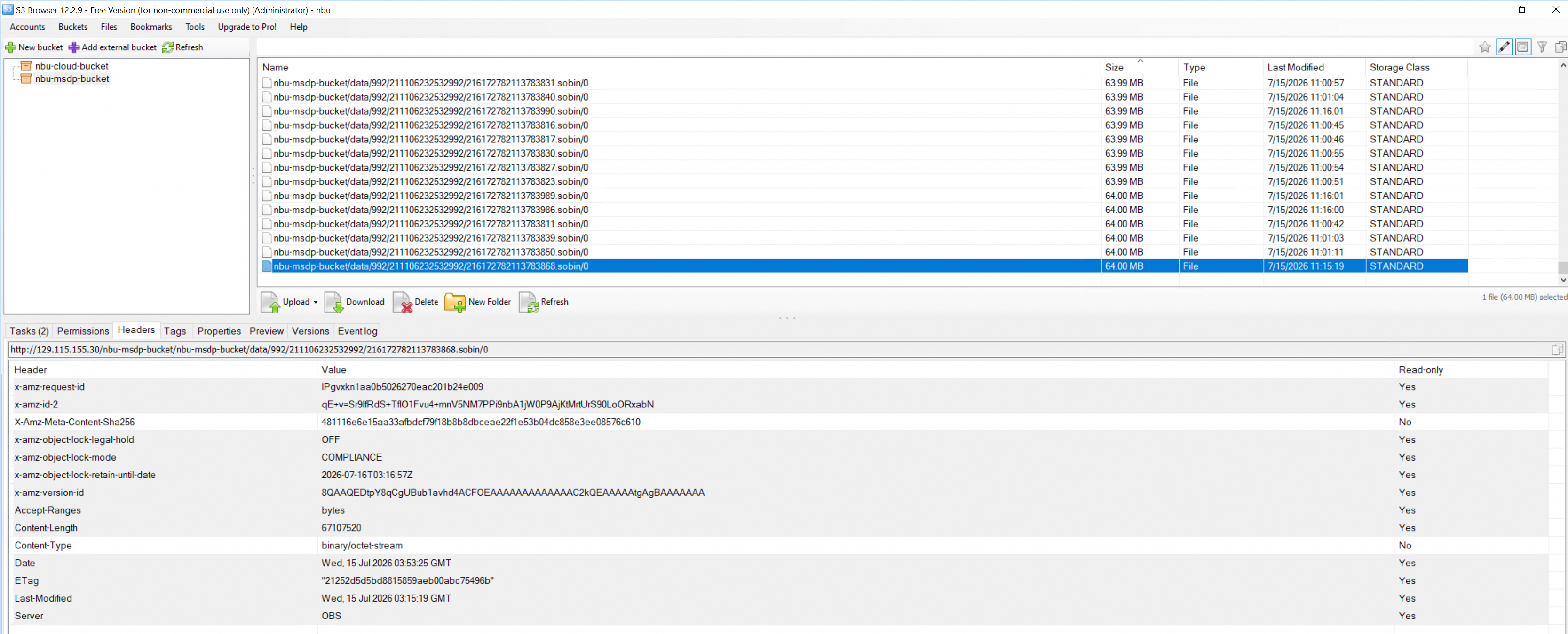Toggle the square view icon beside the pencil

point(1522,47)
